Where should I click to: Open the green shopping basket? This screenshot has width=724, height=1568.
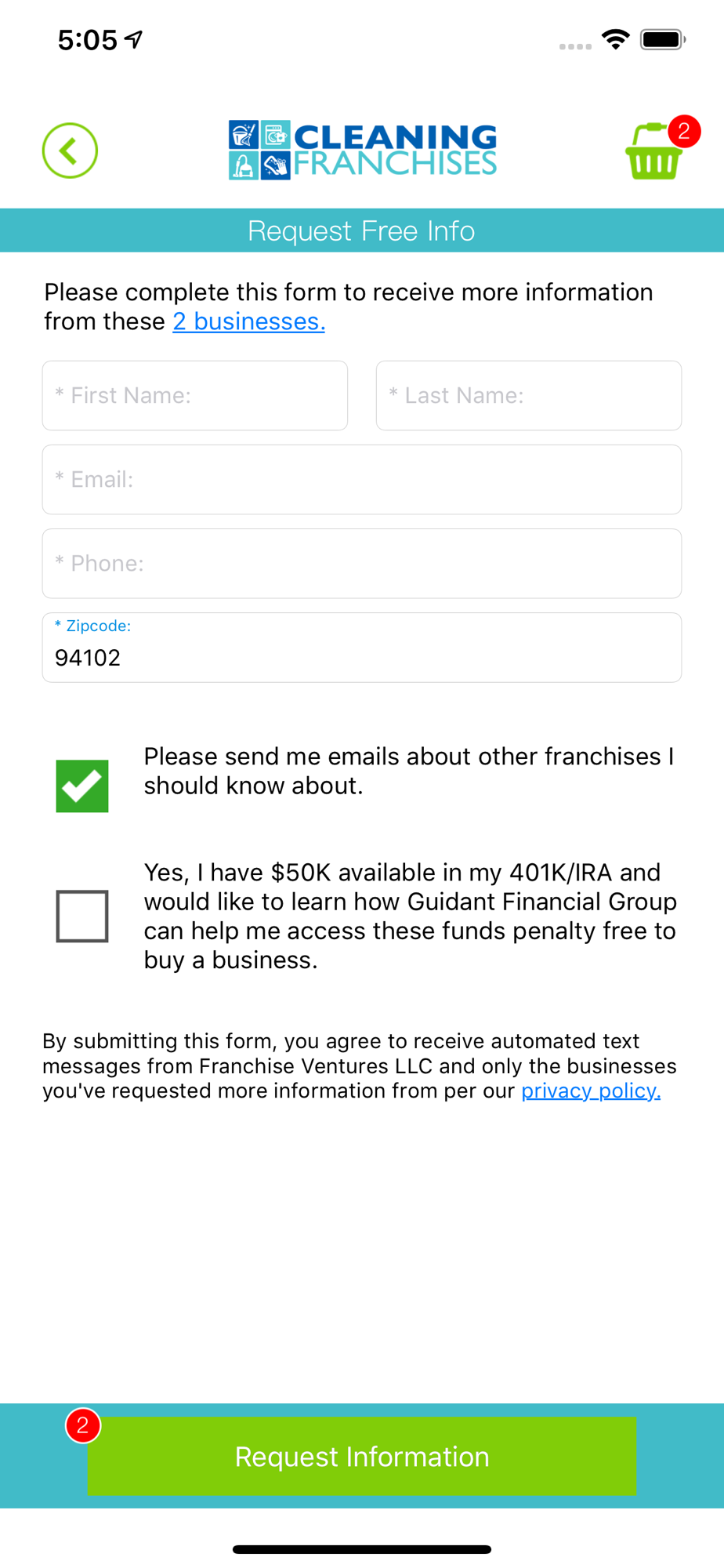(x=652, y=155)
